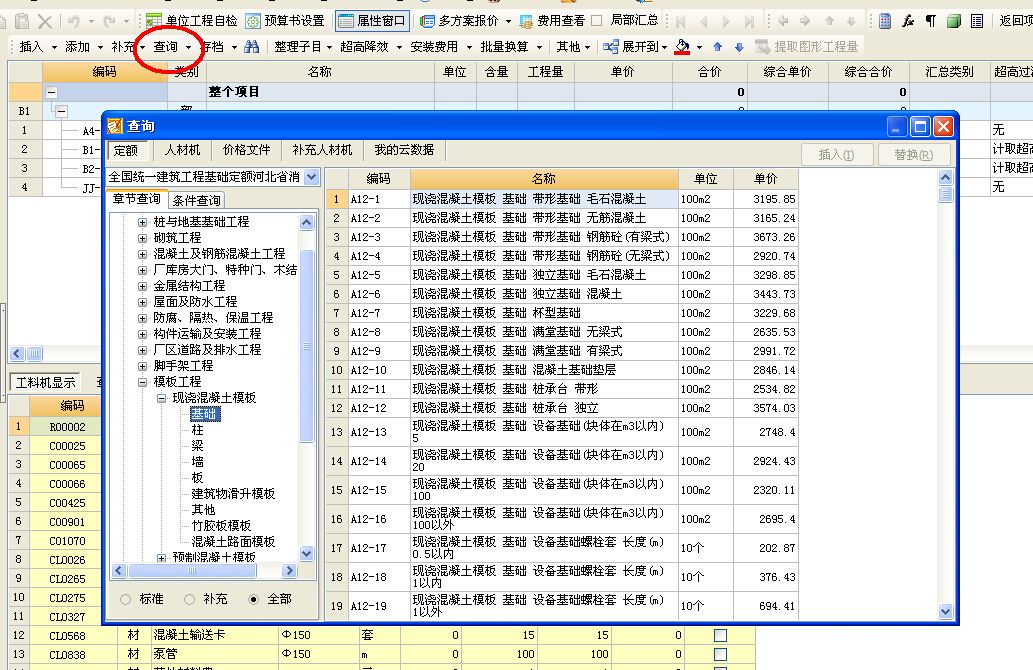Click the 费用查看 fee view icon
The width and height of the screenshot is (1033, 670).
526,21
